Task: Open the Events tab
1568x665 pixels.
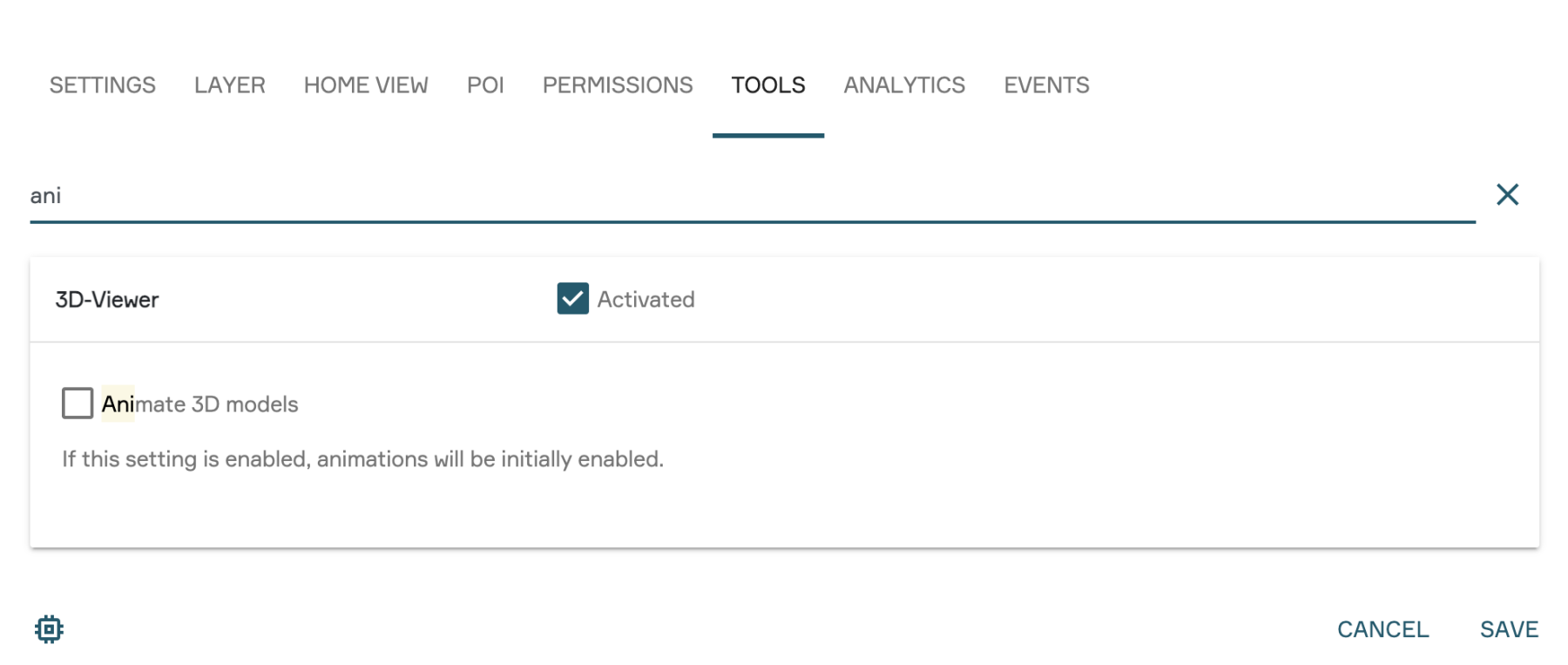Action: point(1046,85)
